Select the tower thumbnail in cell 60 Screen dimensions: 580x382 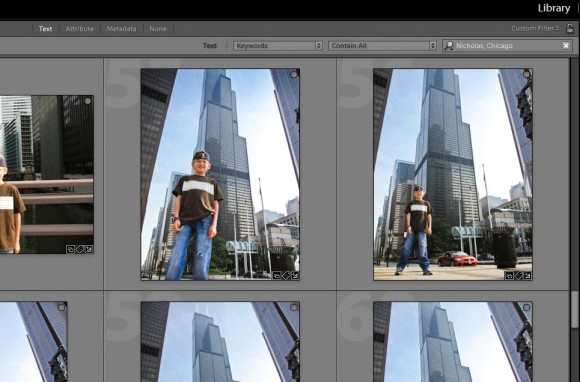453,342
